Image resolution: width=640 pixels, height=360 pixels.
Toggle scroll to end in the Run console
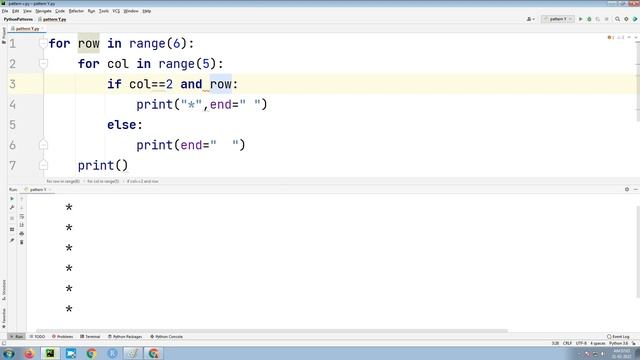coord(22,225)
